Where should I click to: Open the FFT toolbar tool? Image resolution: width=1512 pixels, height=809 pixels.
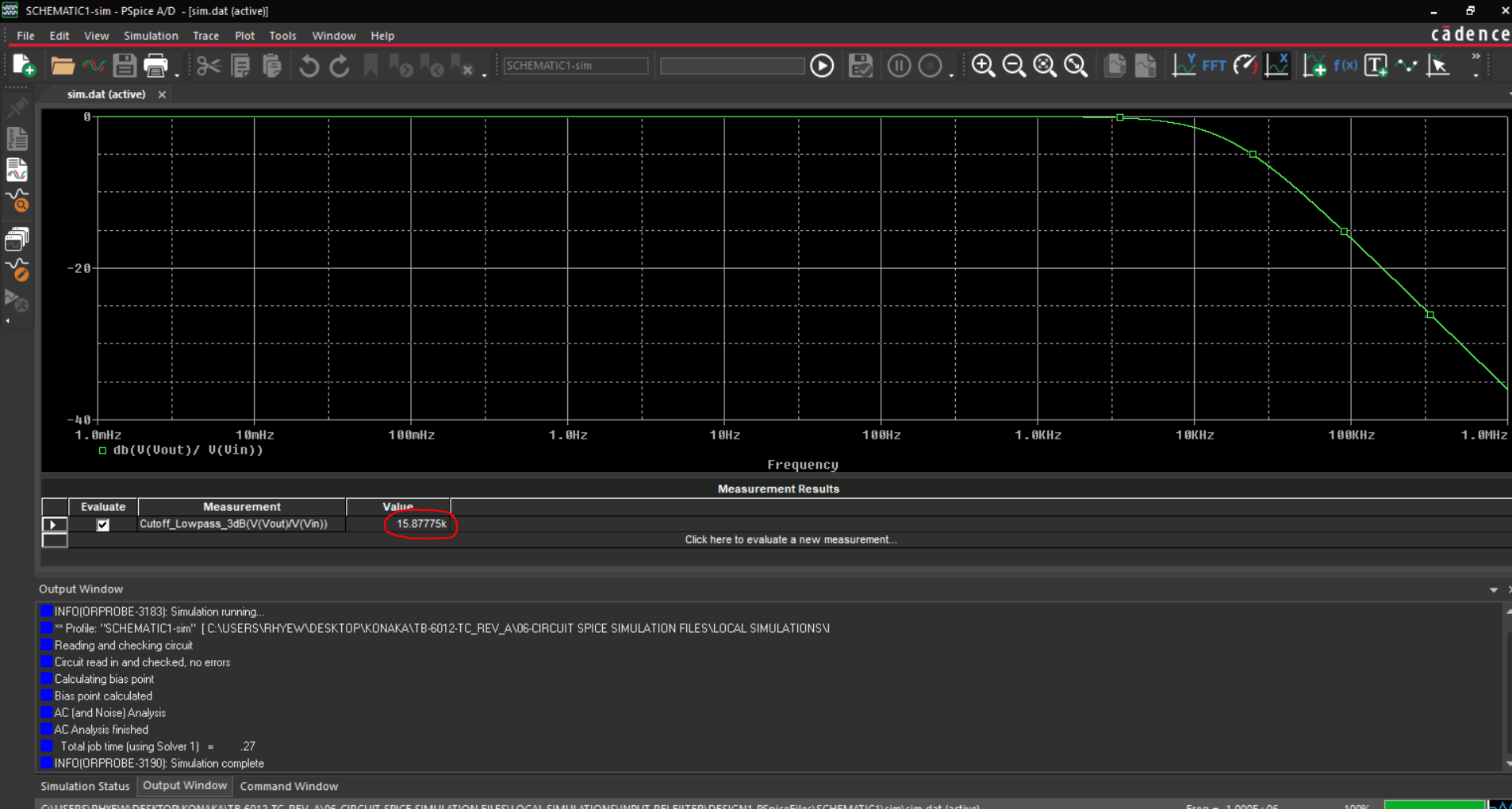pyautogui.click(x=1214, y=65)
